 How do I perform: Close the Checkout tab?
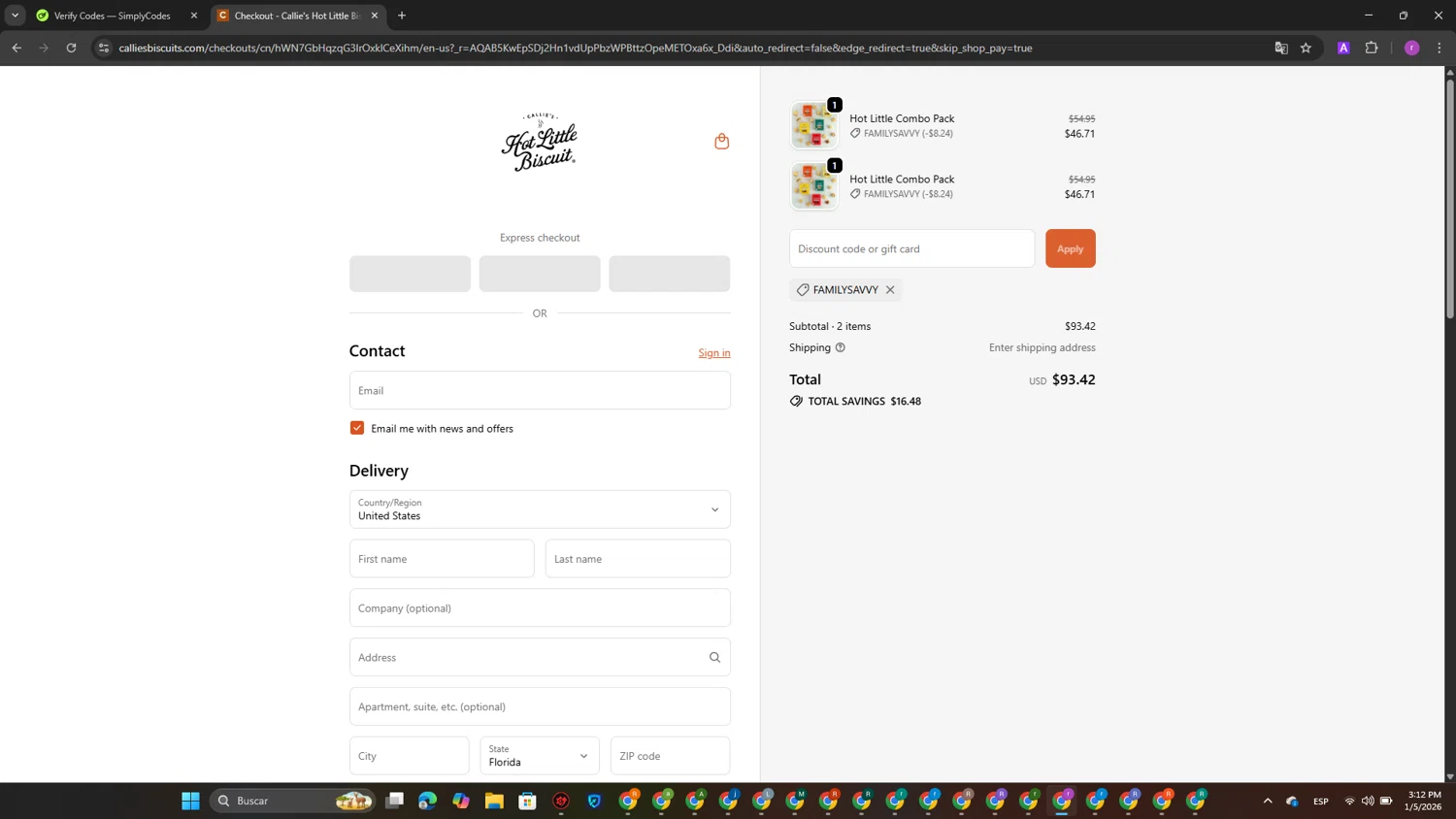[375, 16]
